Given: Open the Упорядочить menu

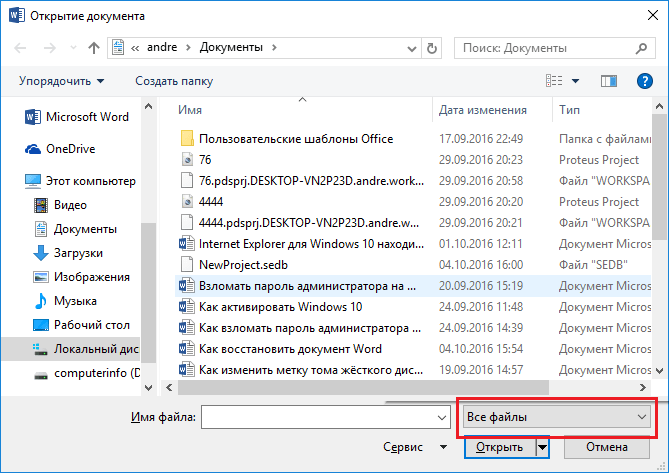Looking at the screenshot, I should click(x=61, y=81).
